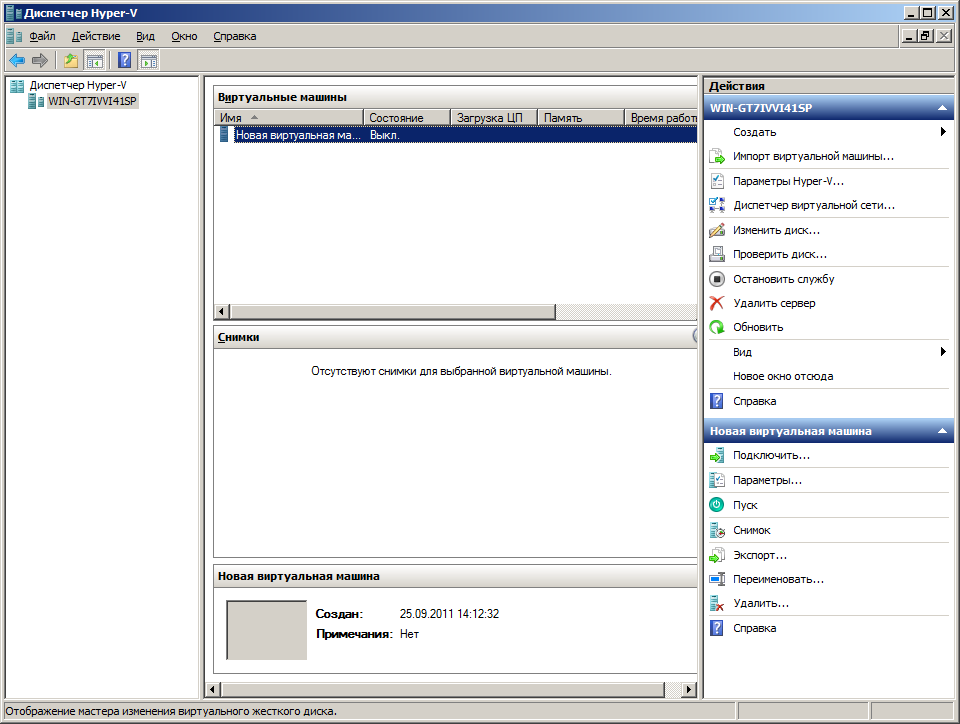Screen dimensions: 960x724
Task: Start the virtual machine with Пуск
Action: [745, 505]
